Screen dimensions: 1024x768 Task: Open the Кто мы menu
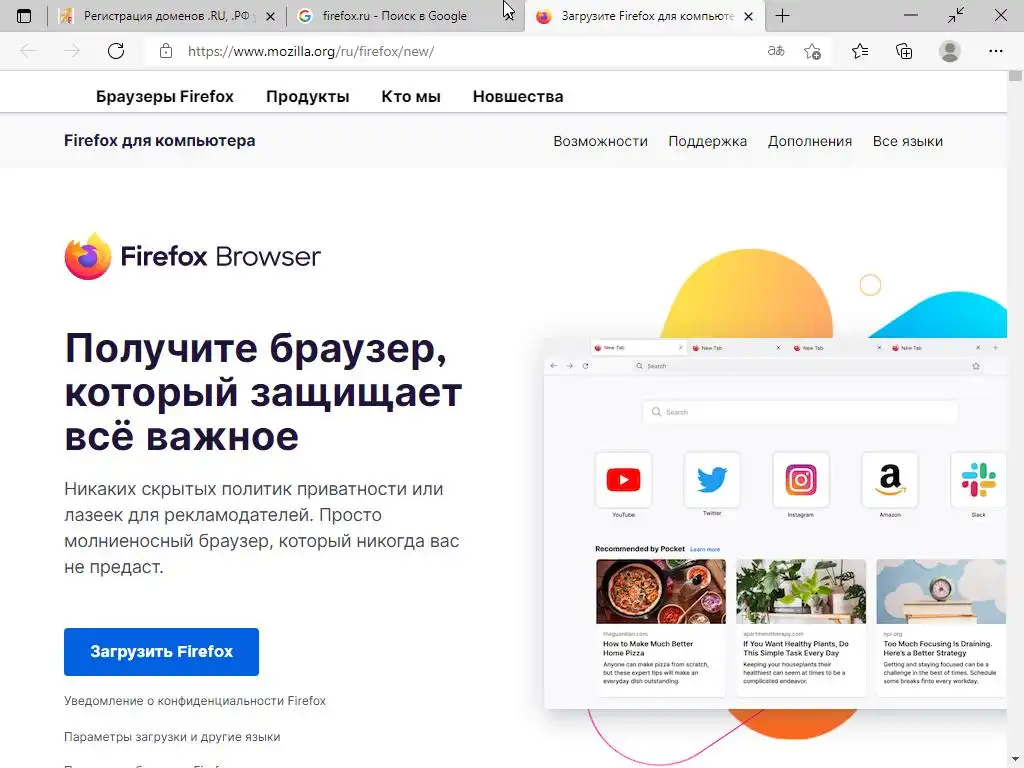pos(411,97)
